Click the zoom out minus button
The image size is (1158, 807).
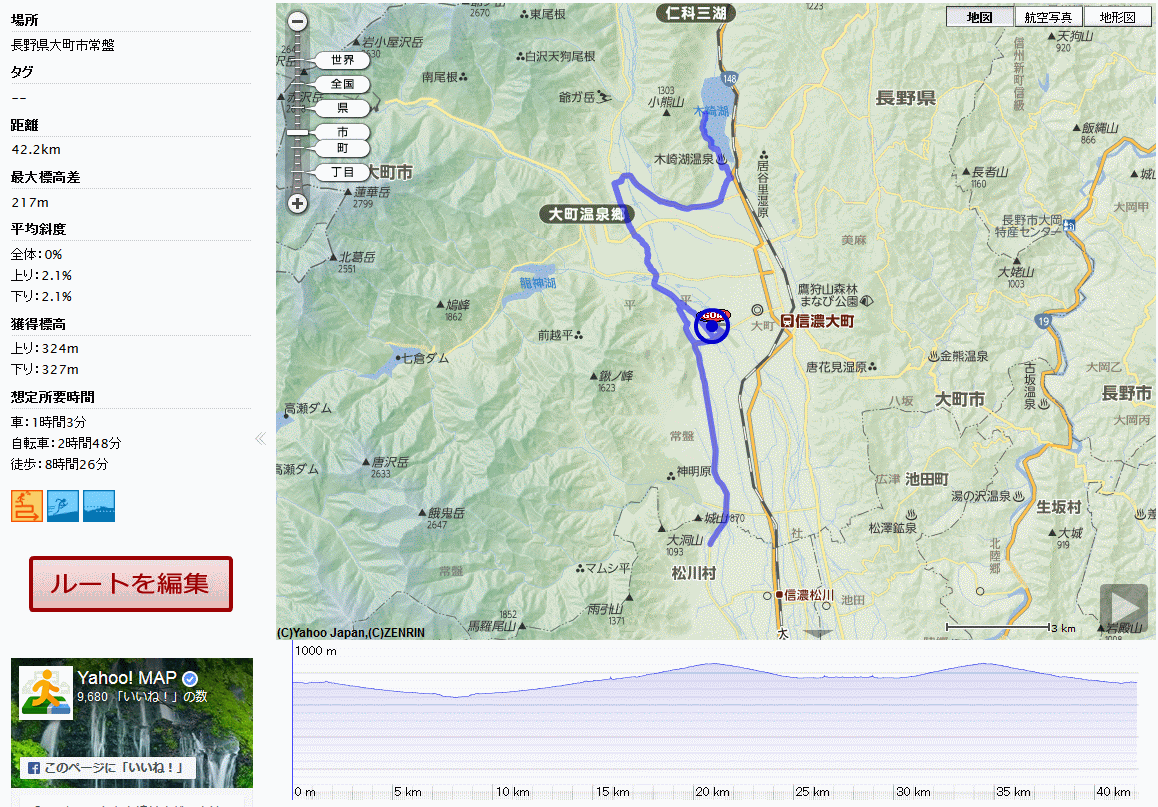(297, 22)
